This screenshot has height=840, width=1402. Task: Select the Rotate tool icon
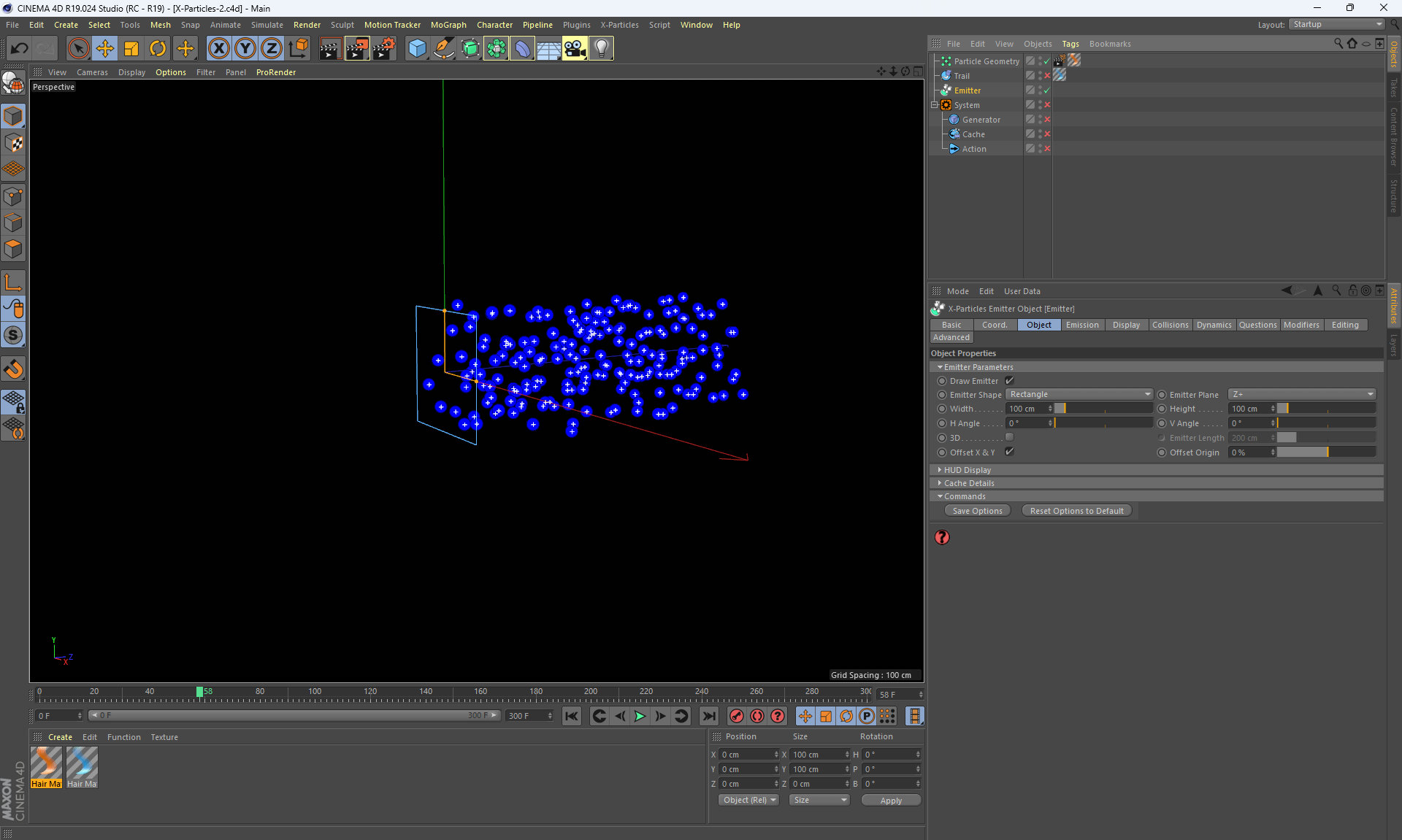158,49
